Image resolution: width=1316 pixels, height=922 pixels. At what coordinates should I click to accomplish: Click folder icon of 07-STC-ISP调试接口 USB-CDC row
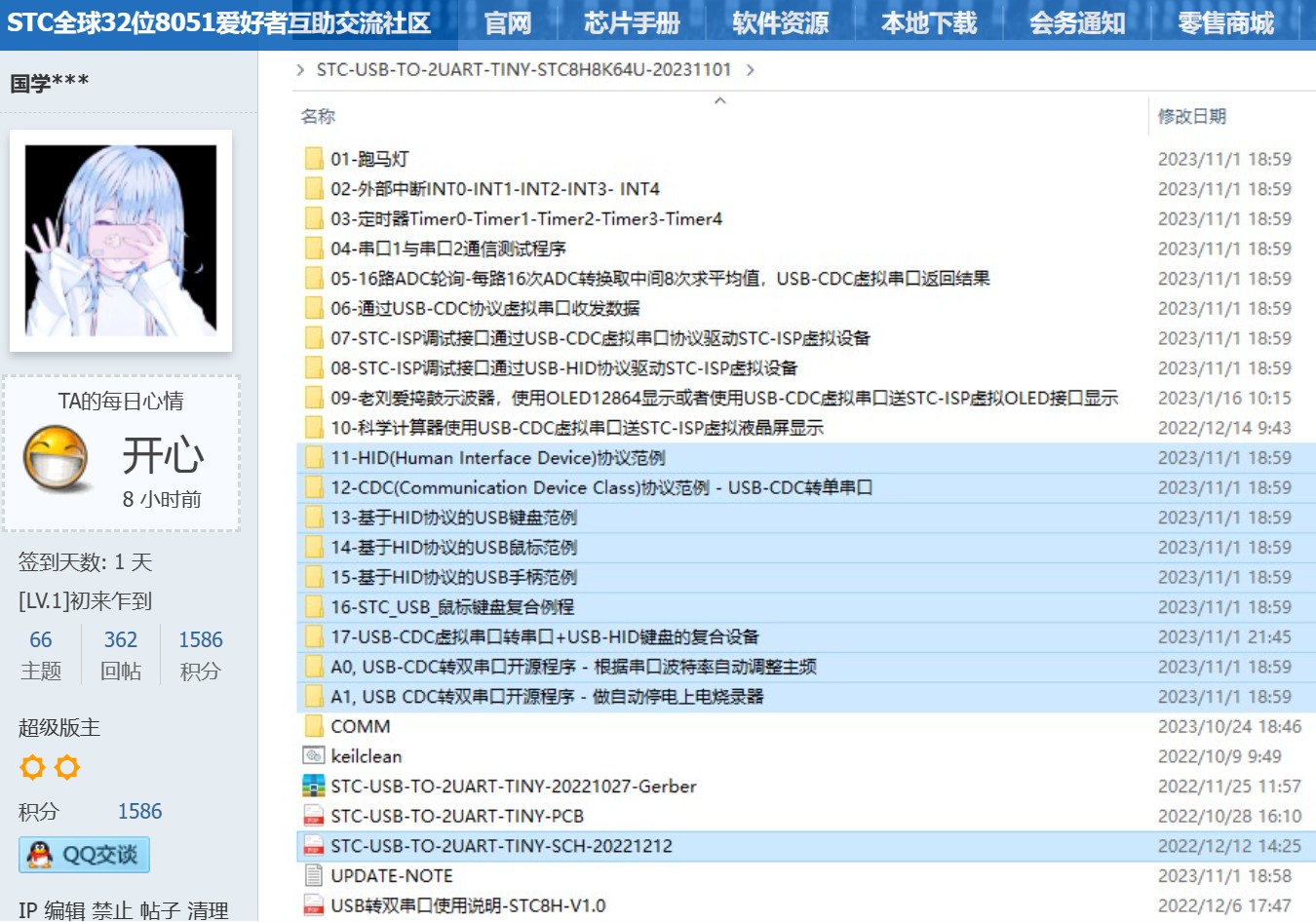[x=314, y=338]
